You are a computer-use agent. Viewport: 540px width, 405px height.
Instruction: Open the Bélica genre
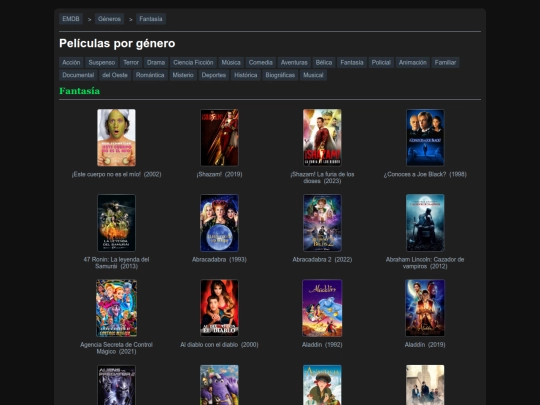(324, 63)
